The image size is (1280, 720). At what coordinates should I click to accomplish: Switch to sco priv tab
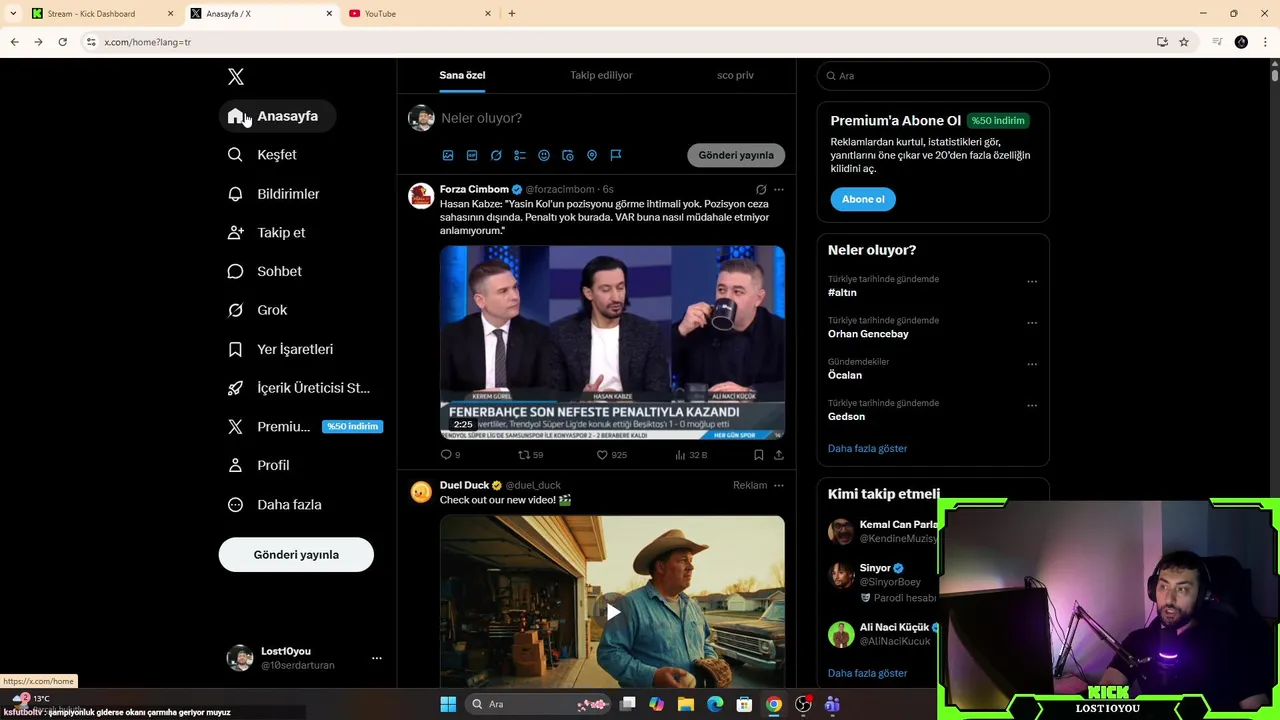(735, 76)
